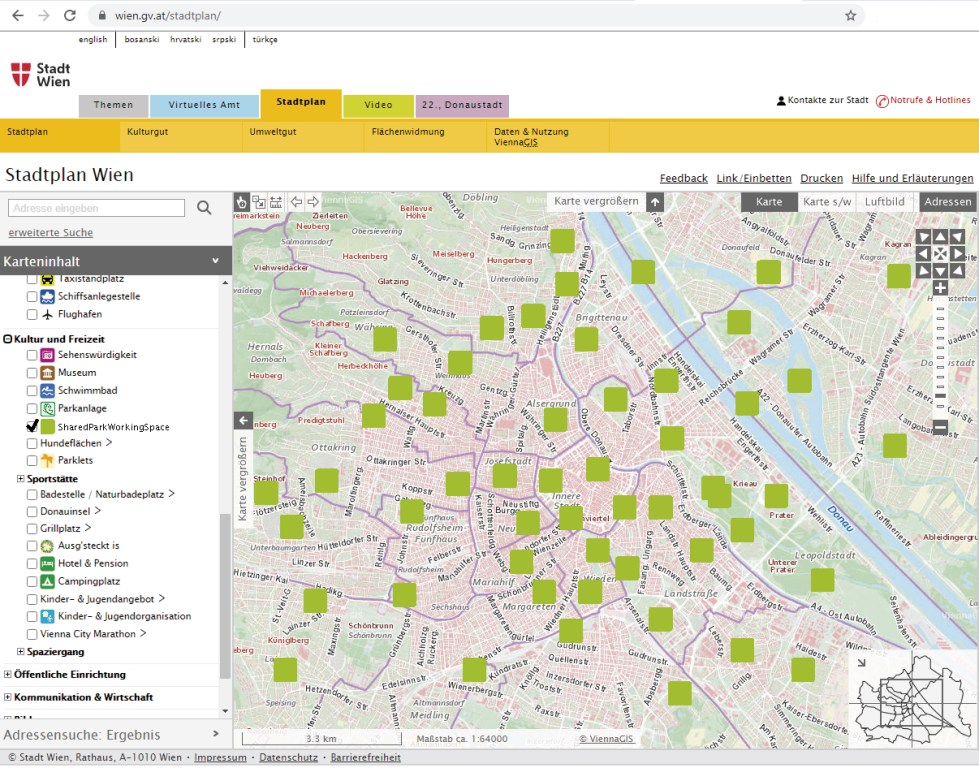Tick the Schwimmbad checkbox
This screenshot has height=768, width=979.
[32, 391]
